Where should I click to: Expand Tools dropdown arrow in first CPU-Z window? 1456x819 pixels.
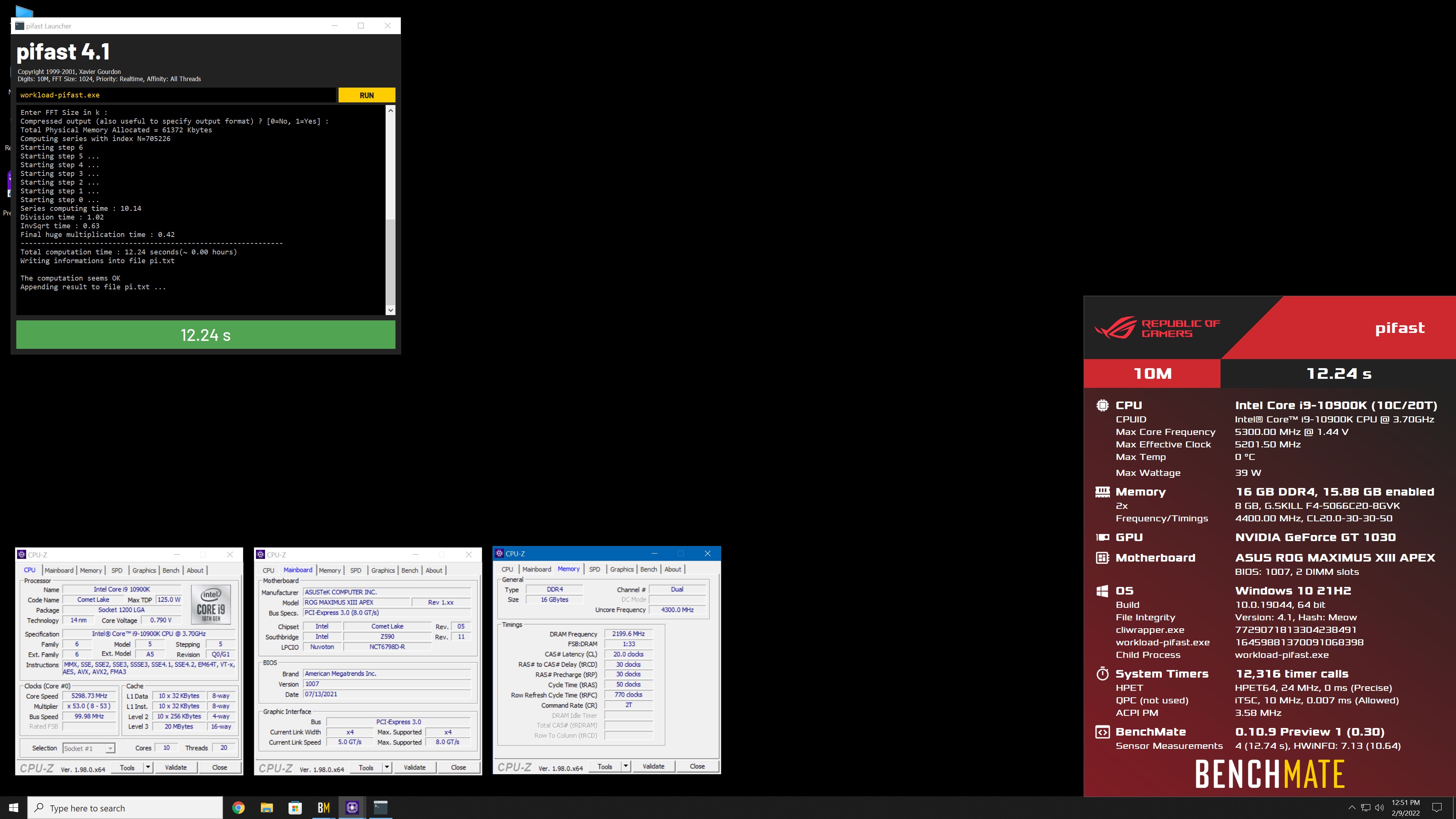point(148,767)
